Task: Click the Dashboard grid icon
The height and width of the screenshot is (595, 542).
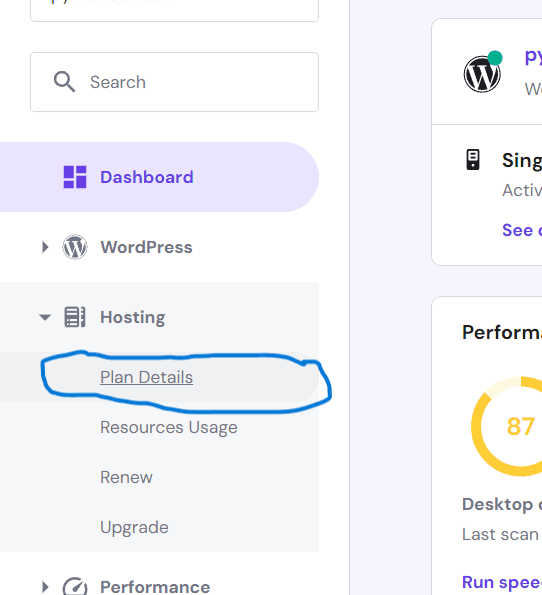Action: pyautogui.click(x=75, y=177)
